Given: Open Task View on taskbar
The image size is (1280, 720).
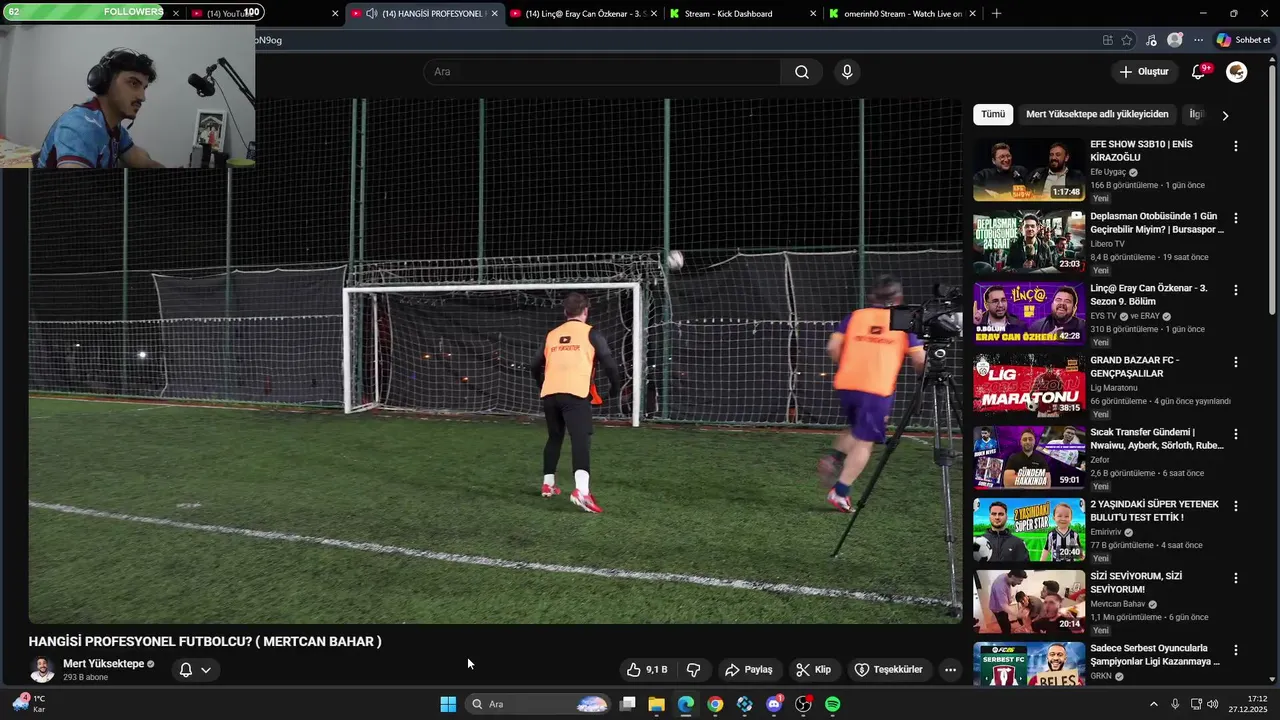Looking at the screenshot, I should point(627,704).
